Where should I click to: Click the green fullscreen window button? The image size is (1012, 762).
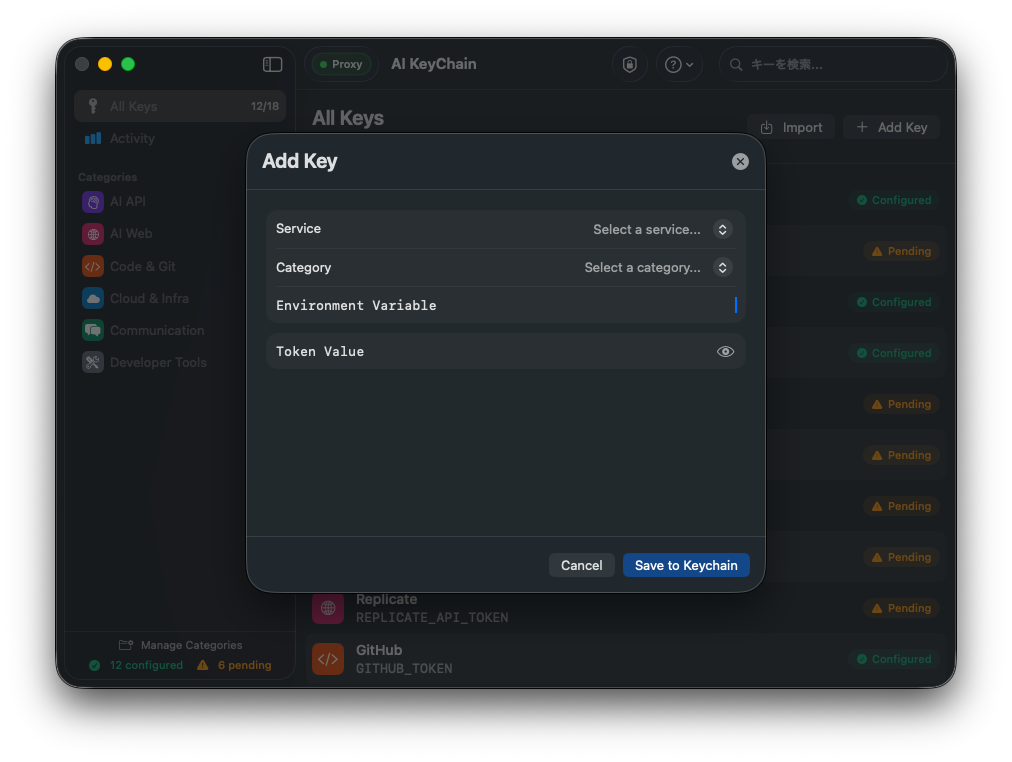(x=128, y=64)
